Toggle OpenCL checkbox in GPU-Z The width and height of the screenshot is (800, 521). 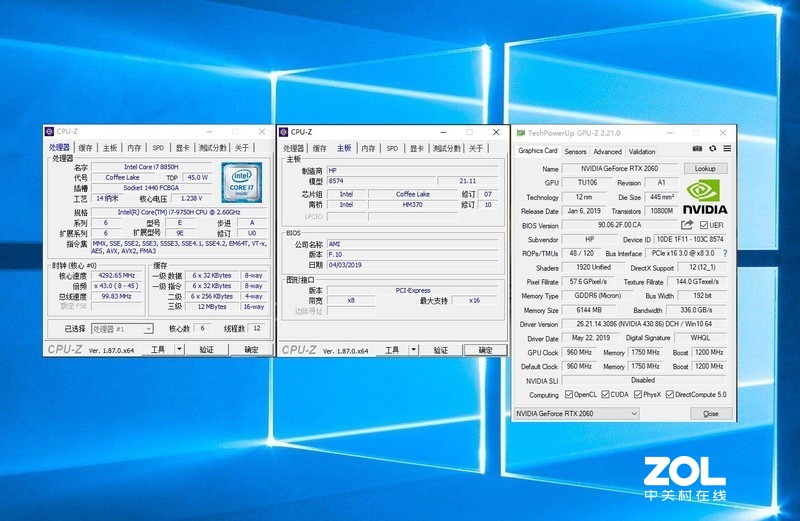click(x=568, y=394)
